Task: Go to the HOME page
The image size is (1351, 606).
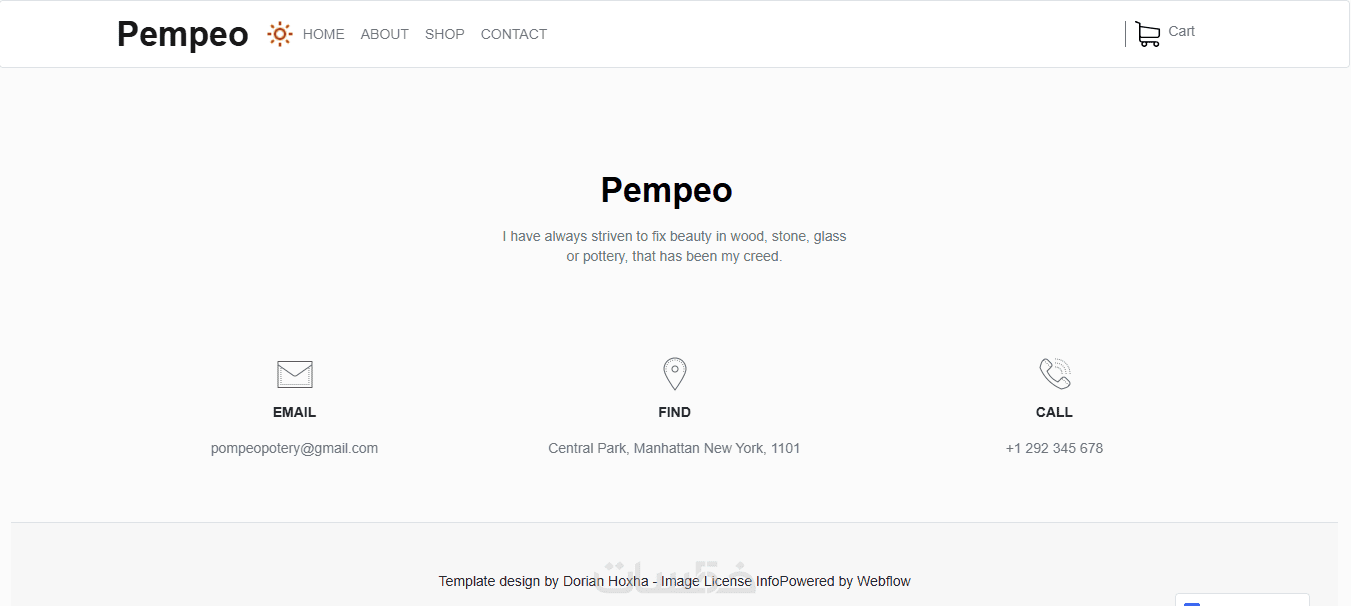Action: (x=324, y=34)
